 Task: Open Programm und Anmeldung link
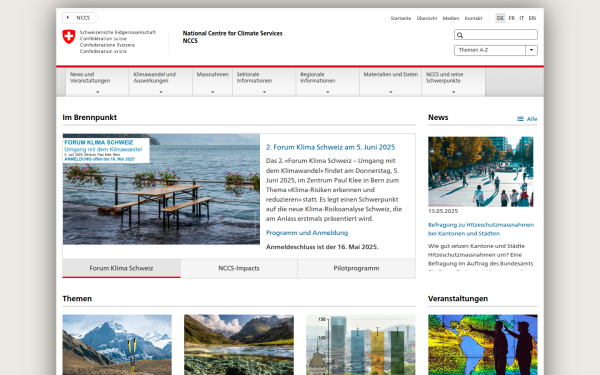tap(307, 233)
